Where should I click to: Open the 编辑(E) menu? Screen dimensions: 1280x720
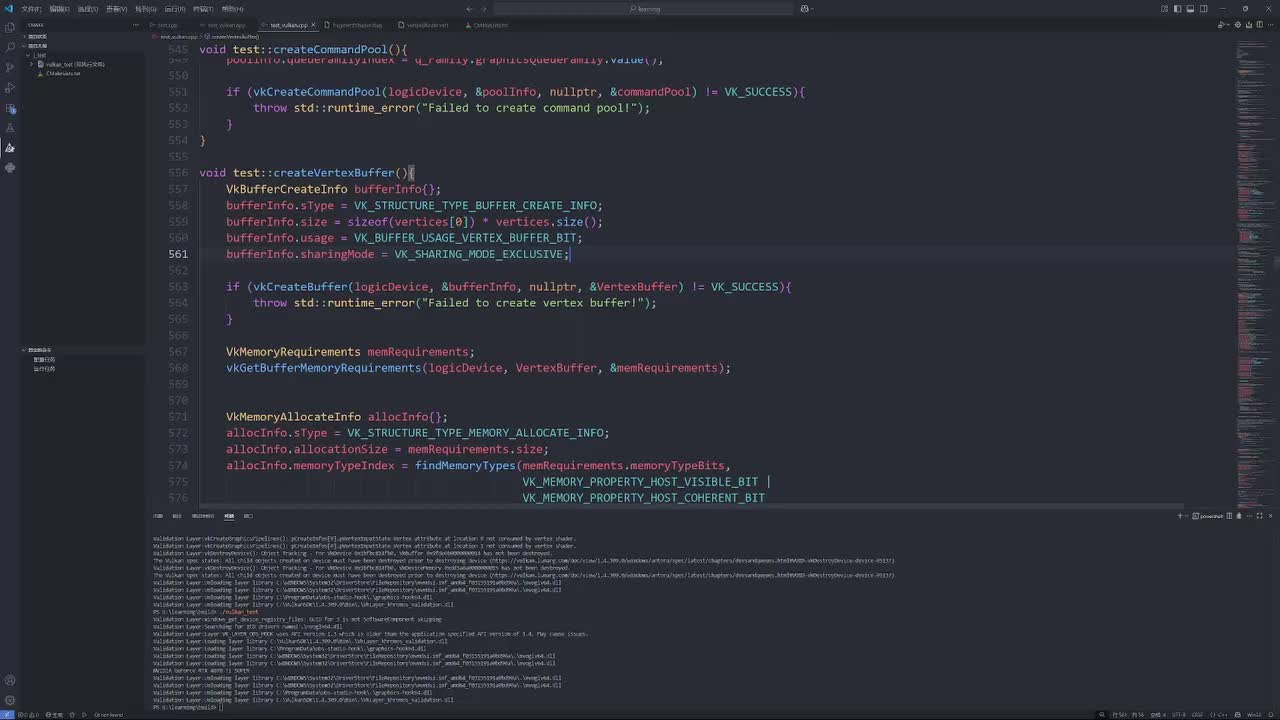[x=59, y=9]
